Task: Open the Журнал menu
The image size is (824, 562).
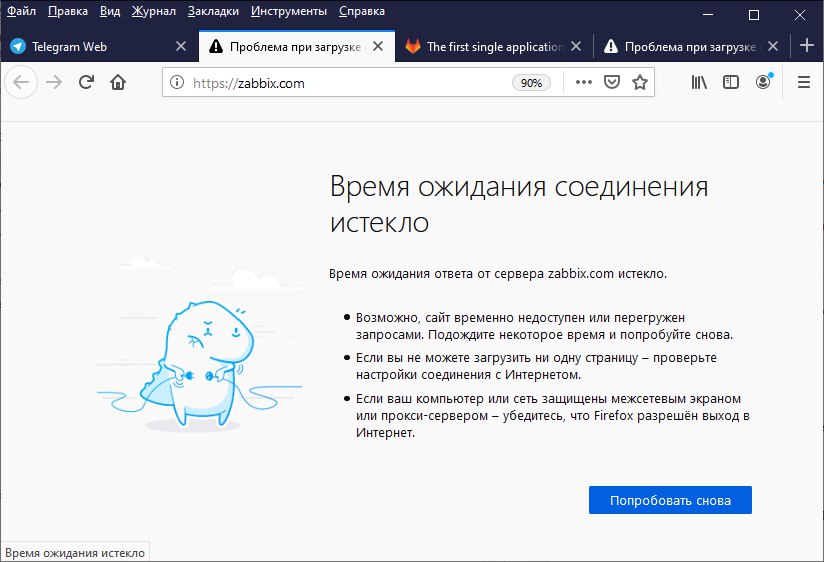Action: click(x=153, y=11)
